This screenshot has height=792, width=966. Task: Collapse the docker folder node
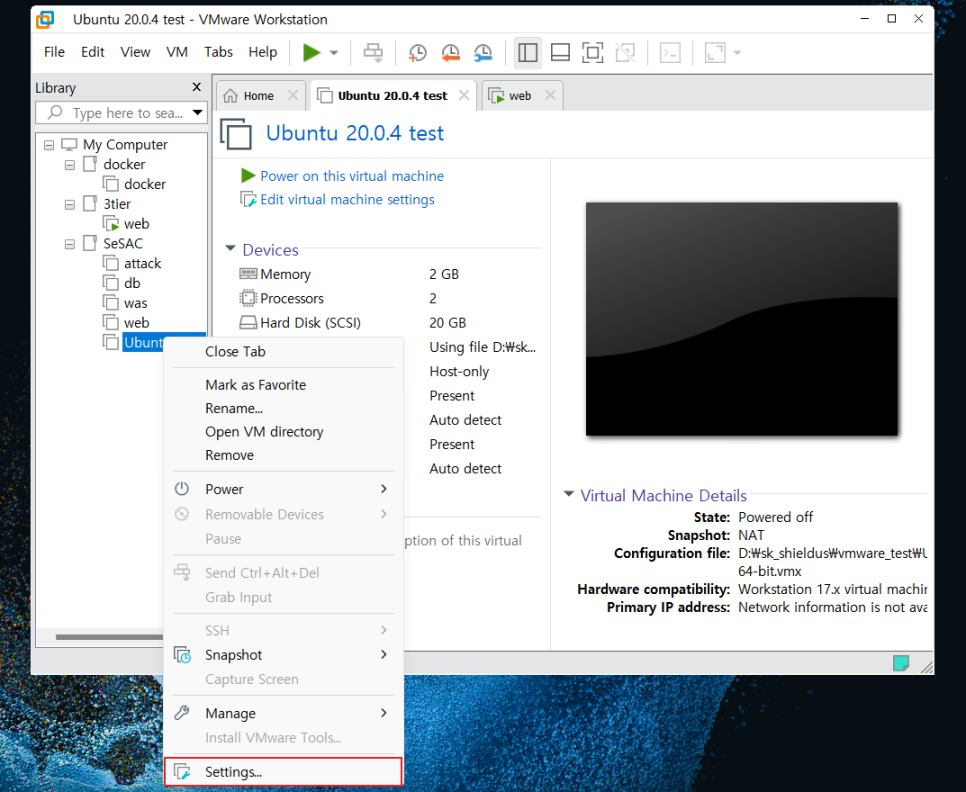click(70, 165)
